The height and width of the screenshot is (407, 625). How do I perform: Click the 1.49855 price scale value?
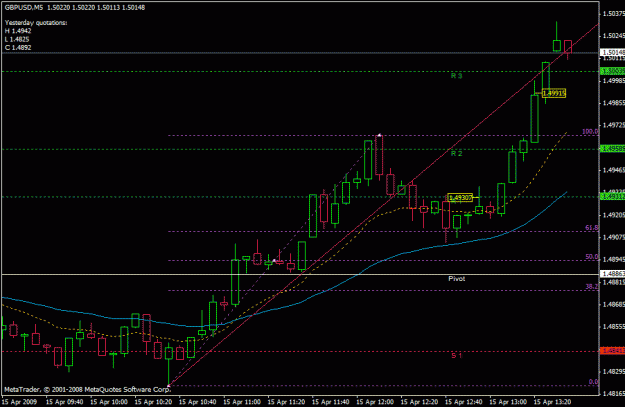pos(613,103)
